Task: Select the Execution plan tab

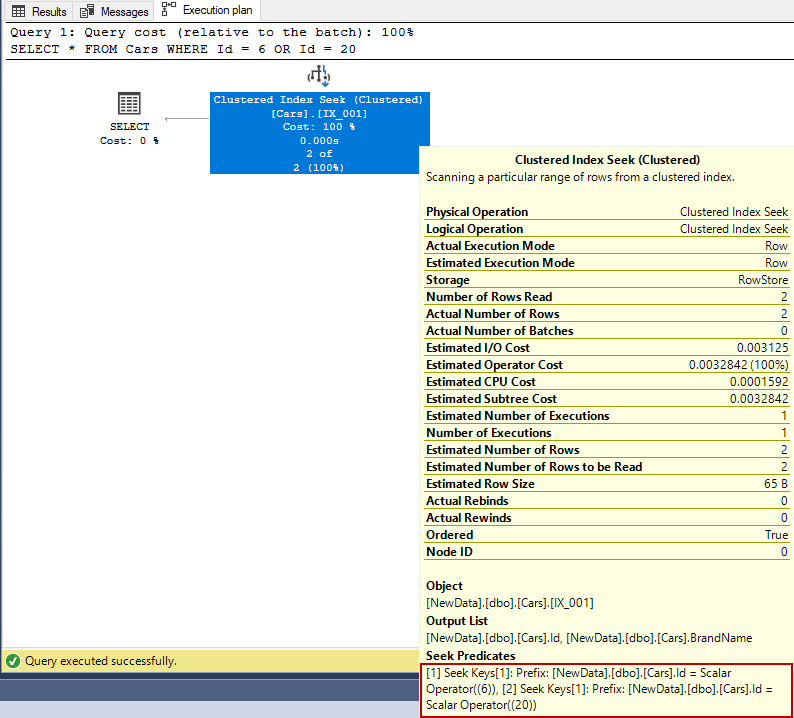Action: [x=207, y=10]
